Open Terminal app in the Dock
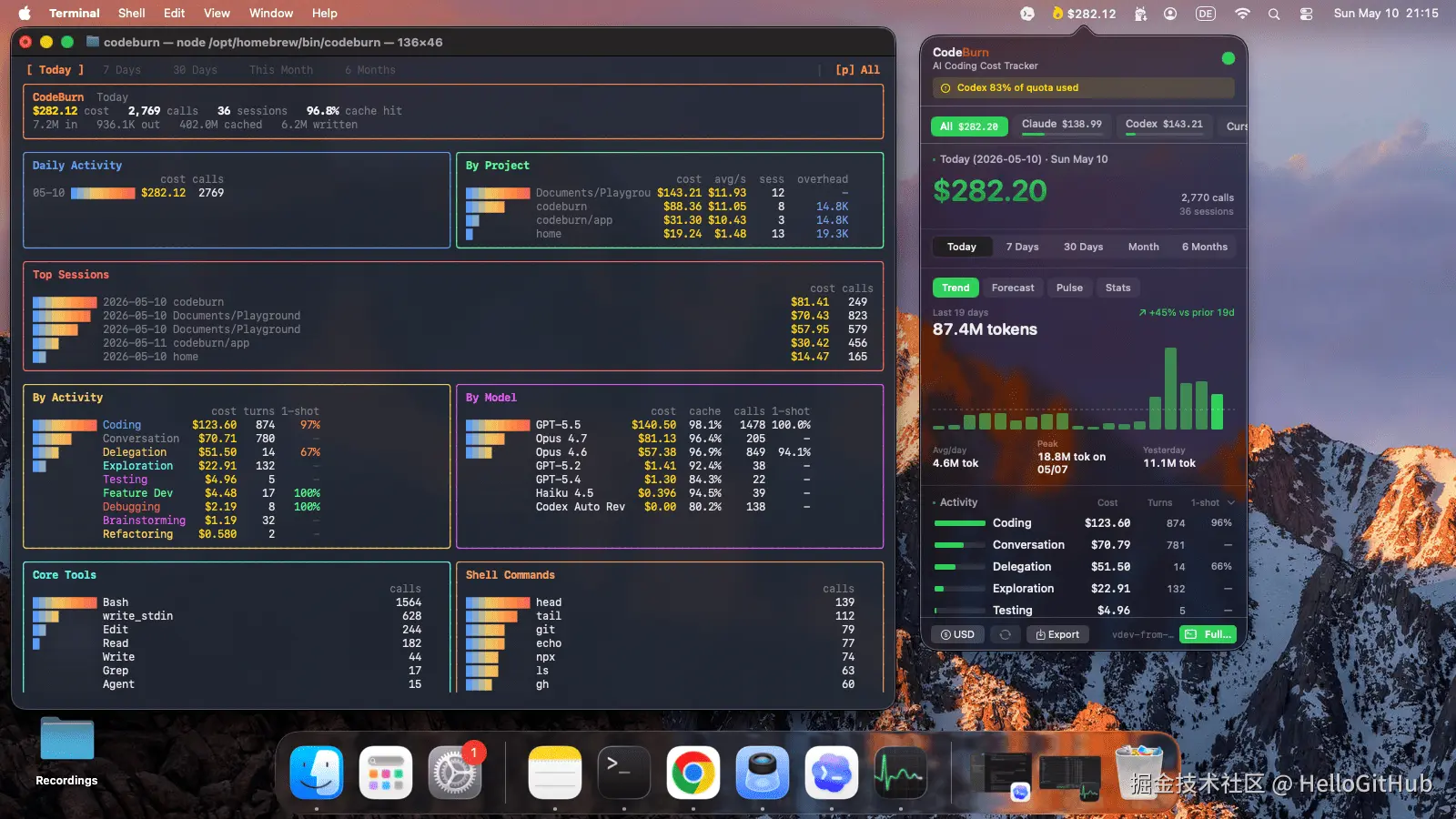Screen dimensions: 1456x819 (624, 773)
